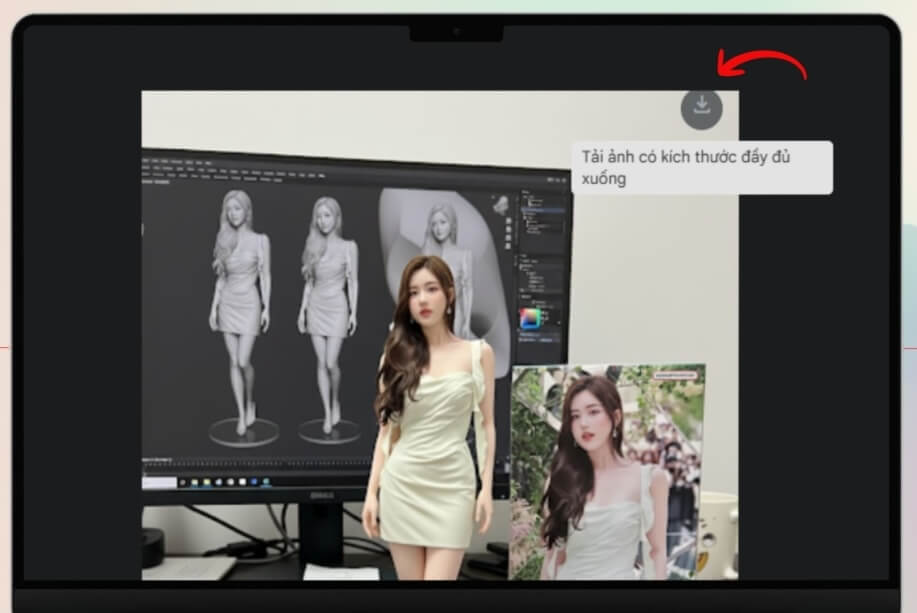This screenshot has width=917, height=613.
Task: Click the rainbow color picker in the 3D software
Action: click(530, 319)
